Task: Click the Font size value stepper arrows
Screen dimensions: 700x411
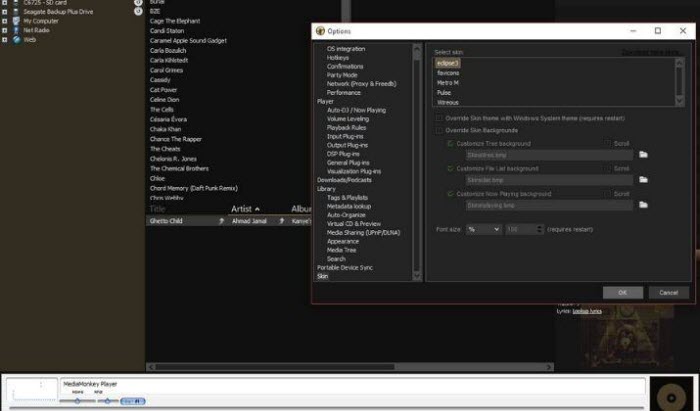Action: click(x=540, y=229)
